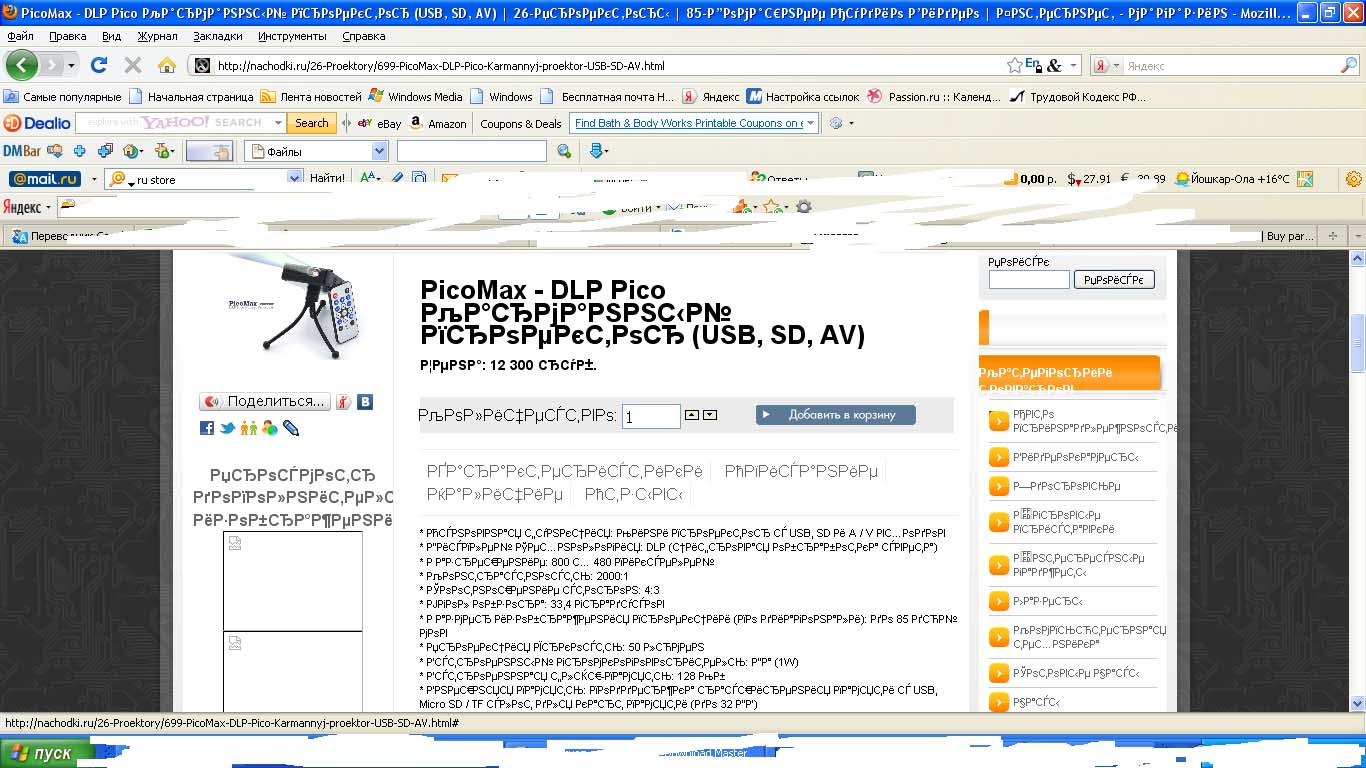Stop loading with the X icon
The height and width of the screenshot is (768, 1366).
pyautogui.click(x=132, y=66)
